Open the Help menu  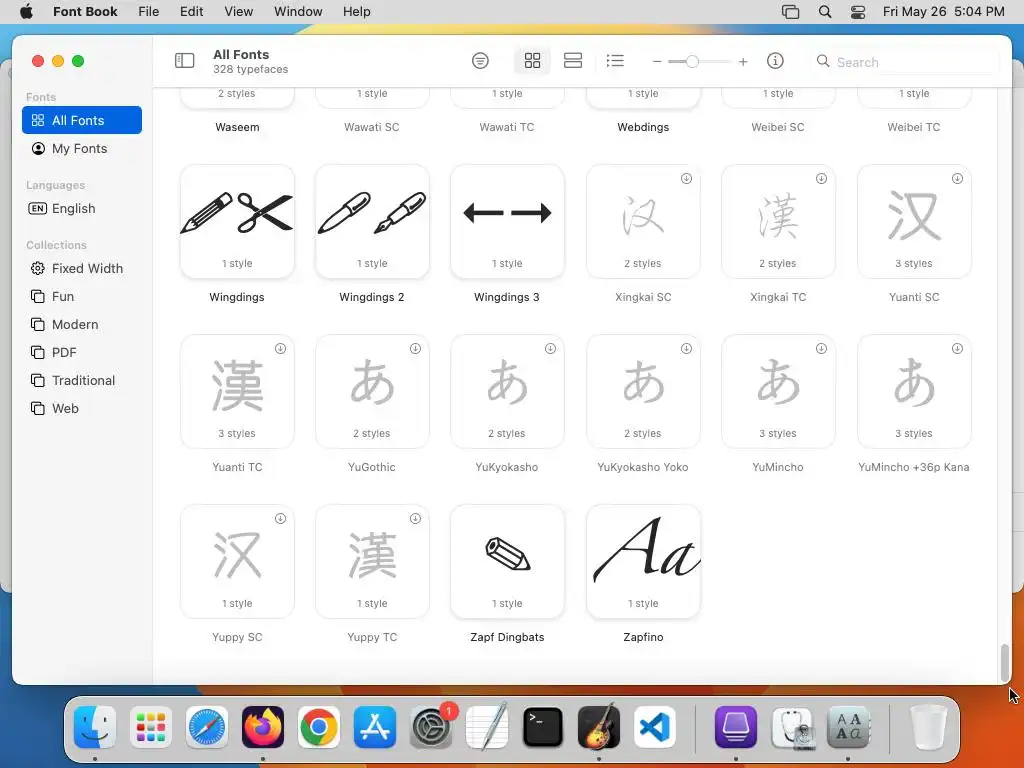(357, 11)
